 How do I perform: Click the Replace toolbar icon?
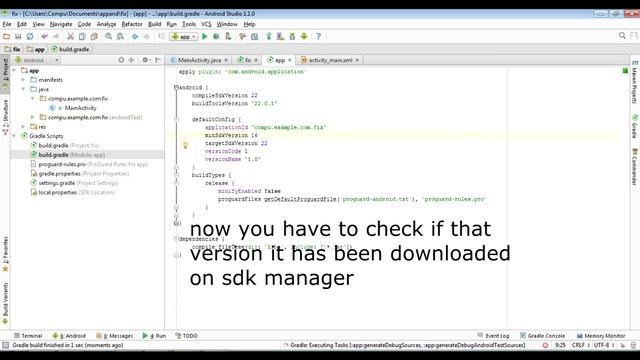coord(120,36)
